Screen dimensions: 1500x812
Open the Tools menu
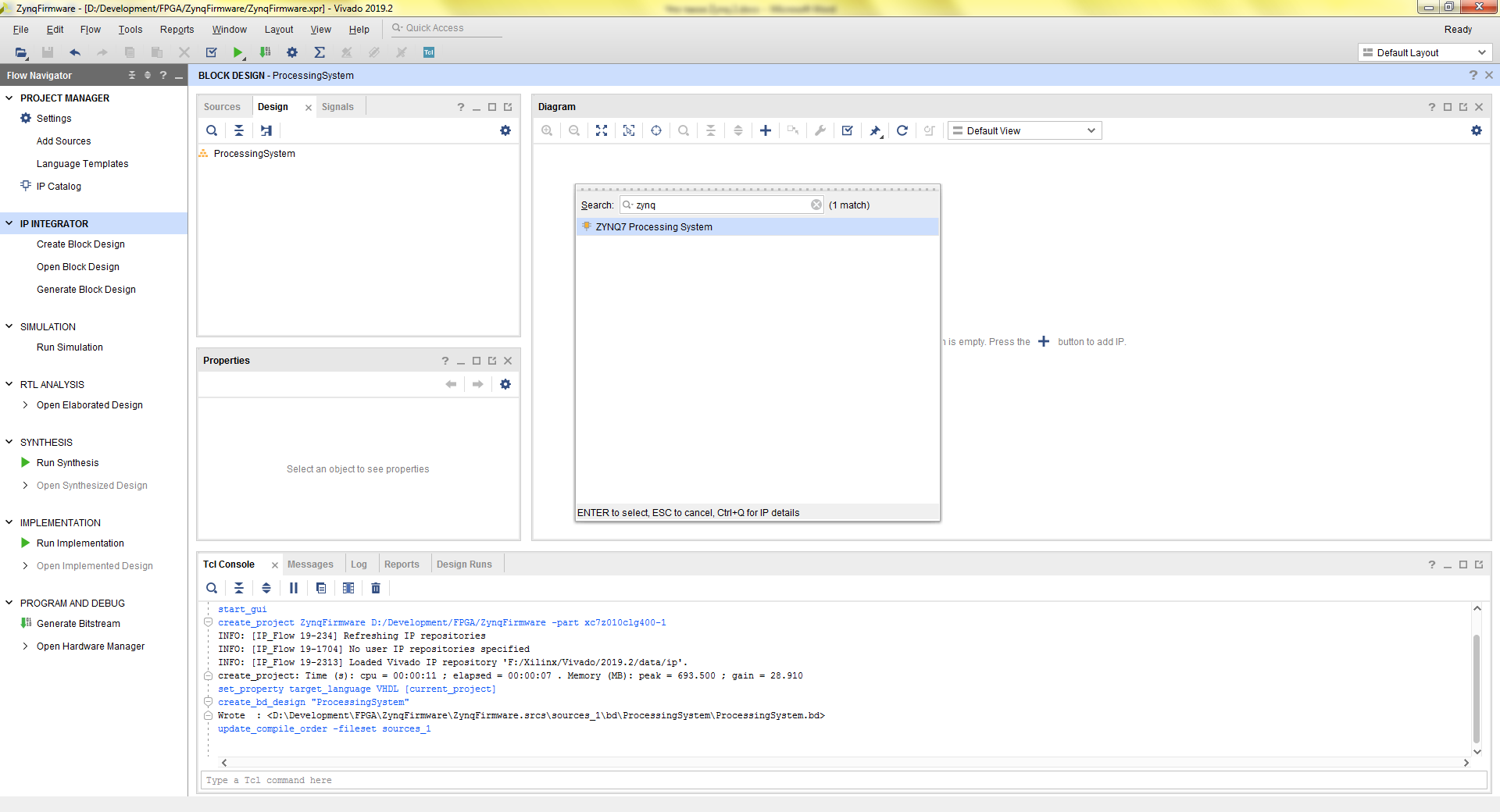pos(130,30)
